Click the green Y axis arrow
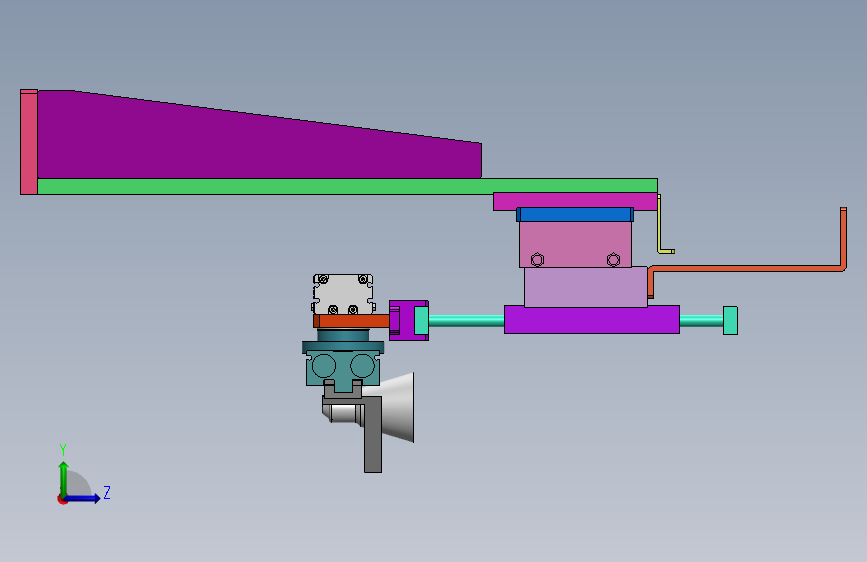 point(64,478)
